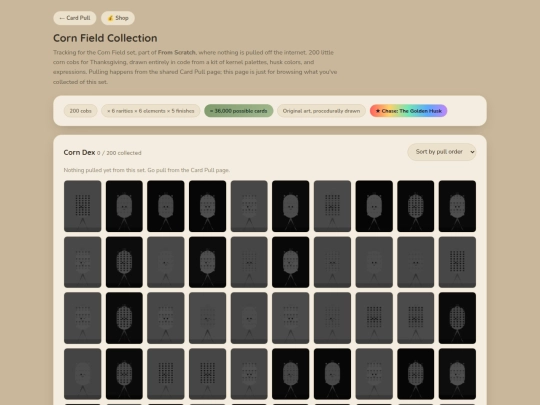Click the Nothing pulled yet message
The width and height of the screenshot is (540, 405).
[x=147, y=170]
